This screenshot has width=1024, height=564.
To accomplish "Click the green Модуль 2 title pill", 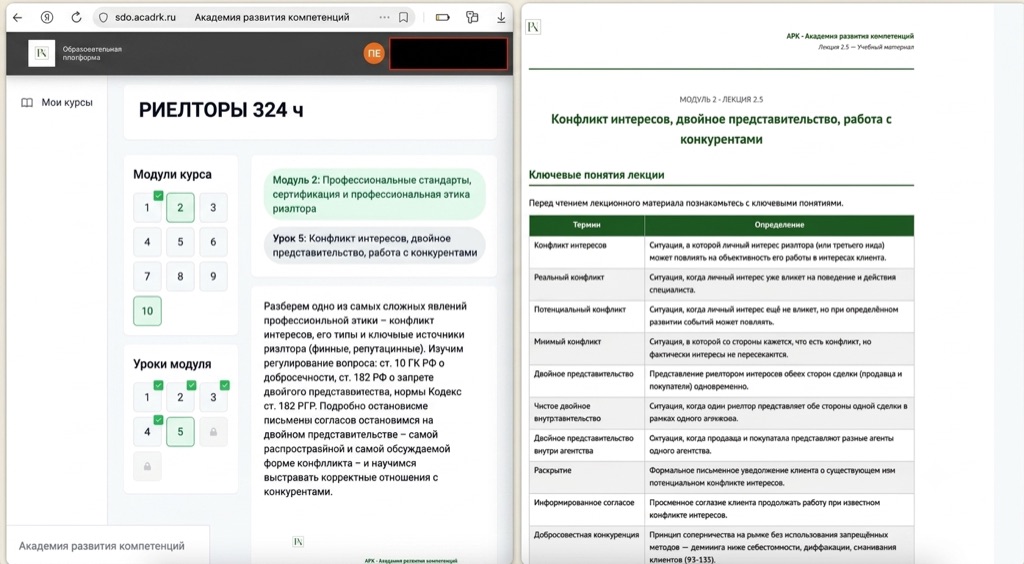I will [x=374, y=194].
